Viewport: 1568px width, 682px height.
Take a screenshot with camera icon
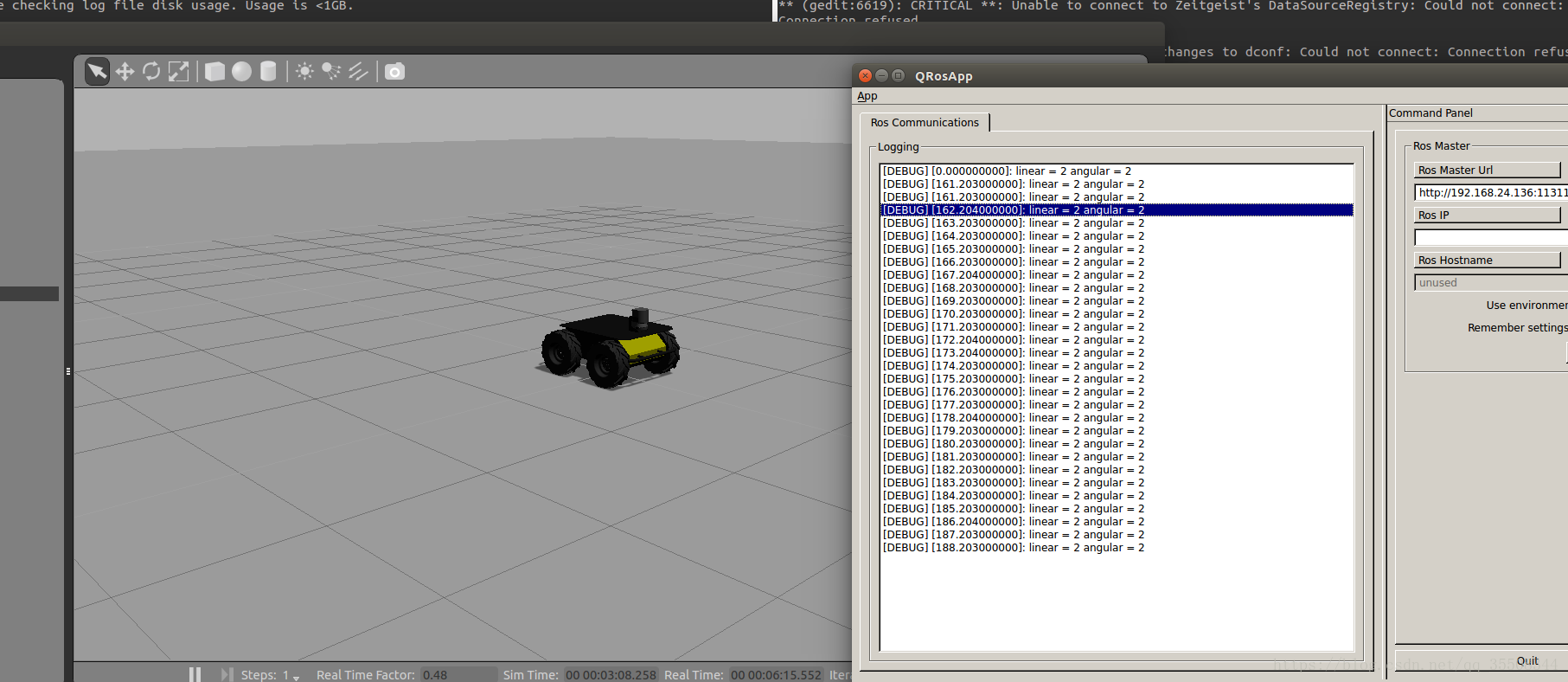point(394,71)
